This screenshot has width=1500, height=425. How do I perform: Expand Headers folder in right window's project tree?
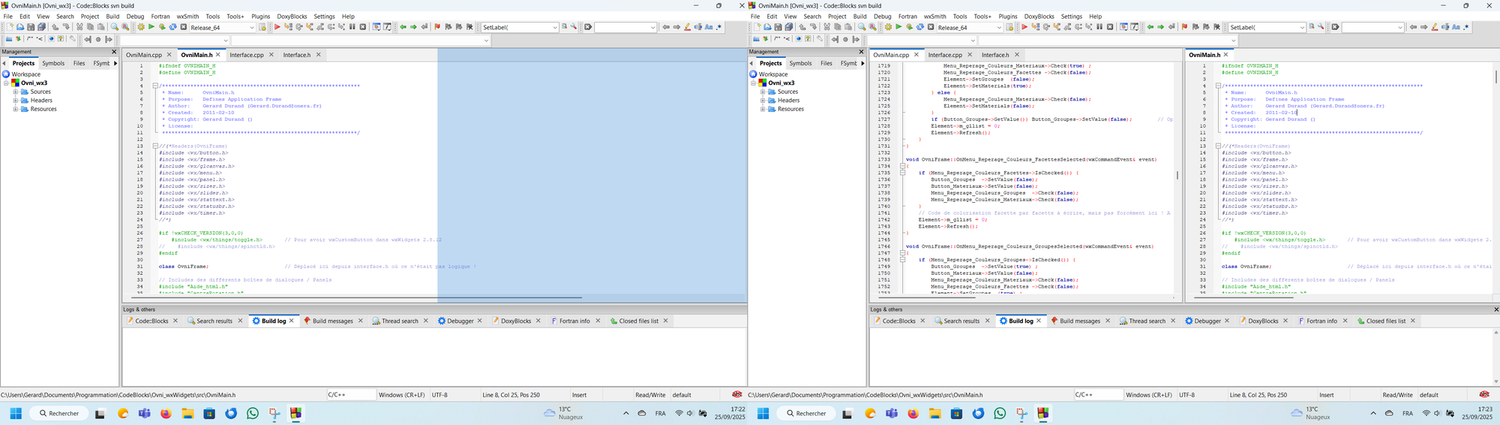(x=763, y=100)
